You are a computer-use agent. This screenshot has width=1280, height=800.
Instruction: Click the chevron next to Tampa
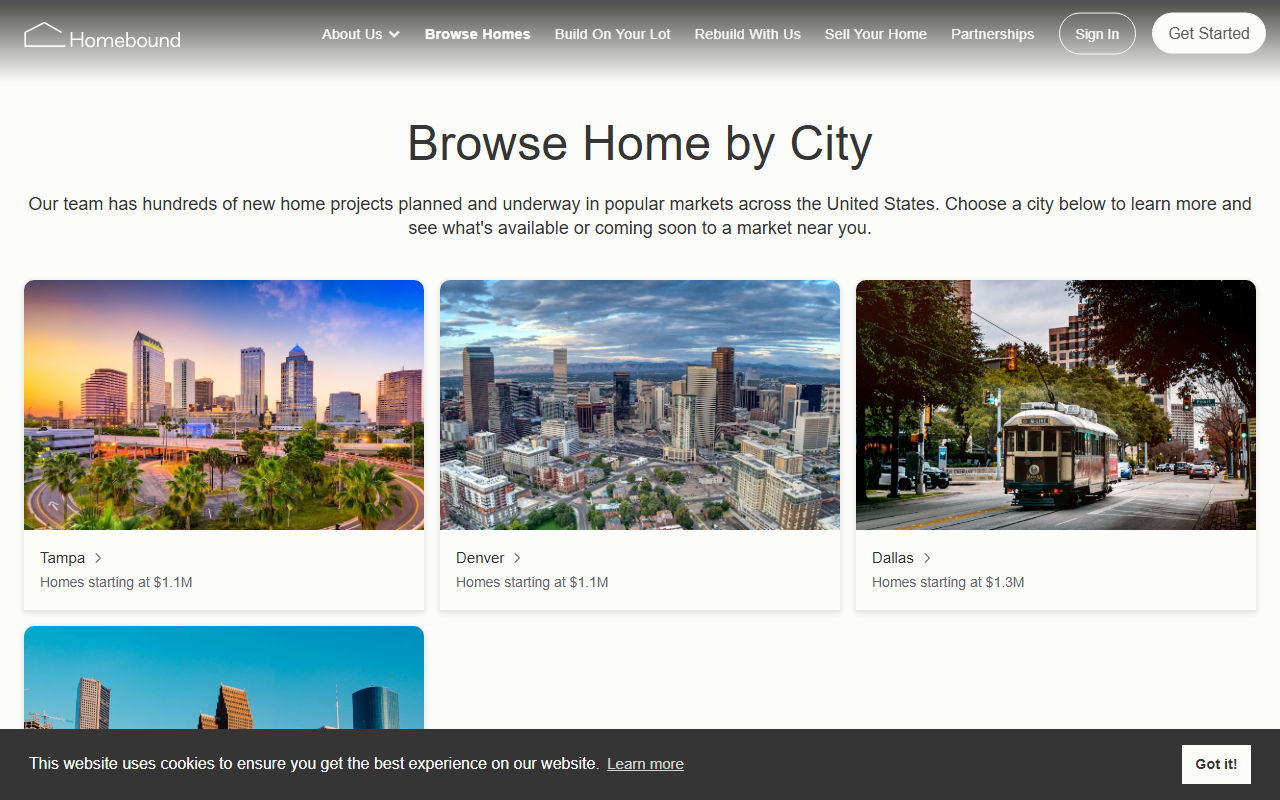(x=98, y=558)
